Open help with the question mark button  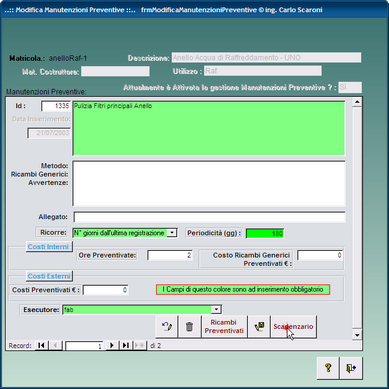pyautogui.click(x=328, y=368)
